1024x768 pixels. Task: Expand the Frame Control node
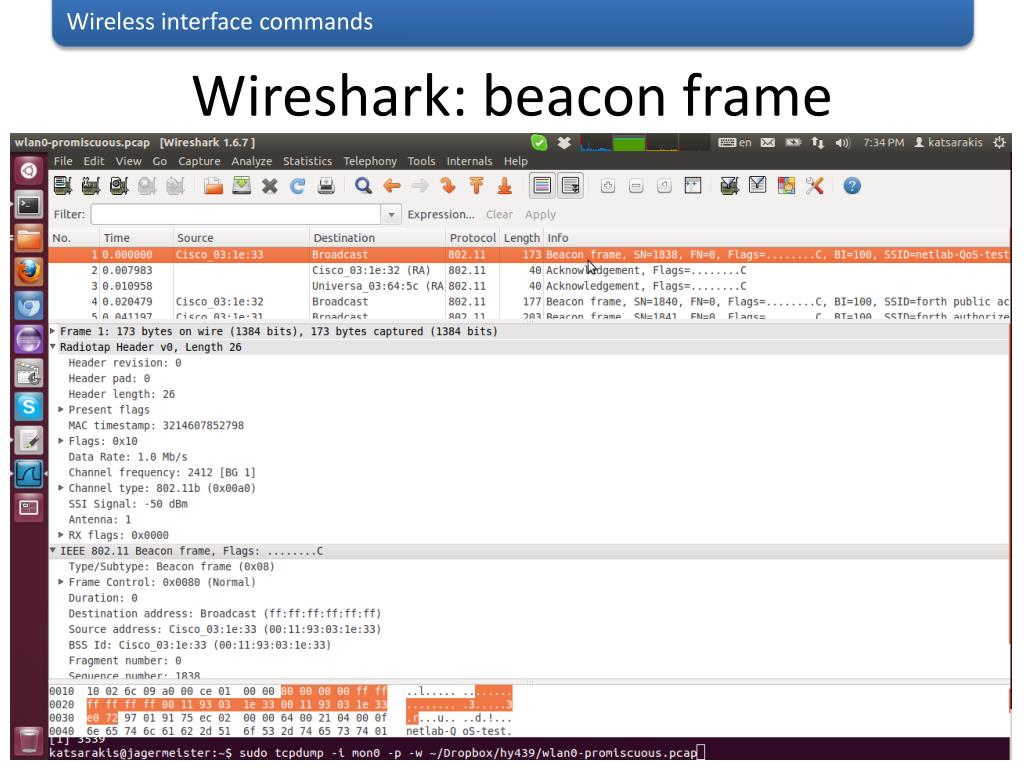tap(61, 582)
